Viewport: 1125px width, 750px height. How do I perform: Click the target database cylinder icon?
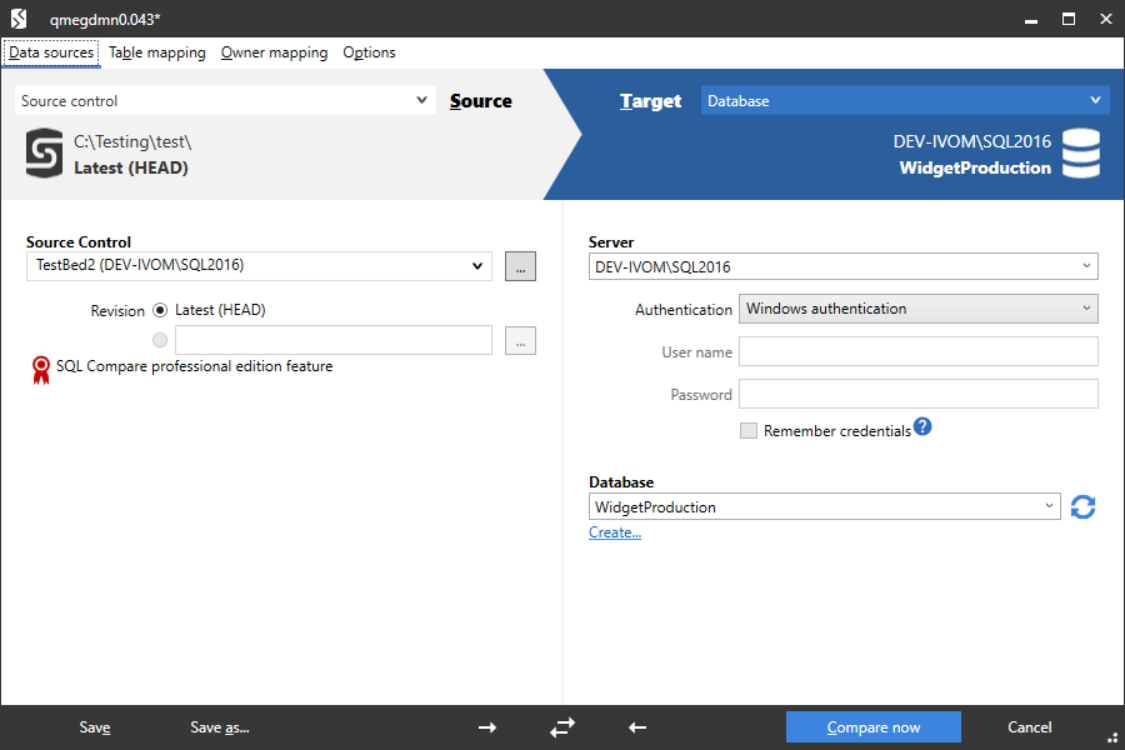pos(1081,154)
